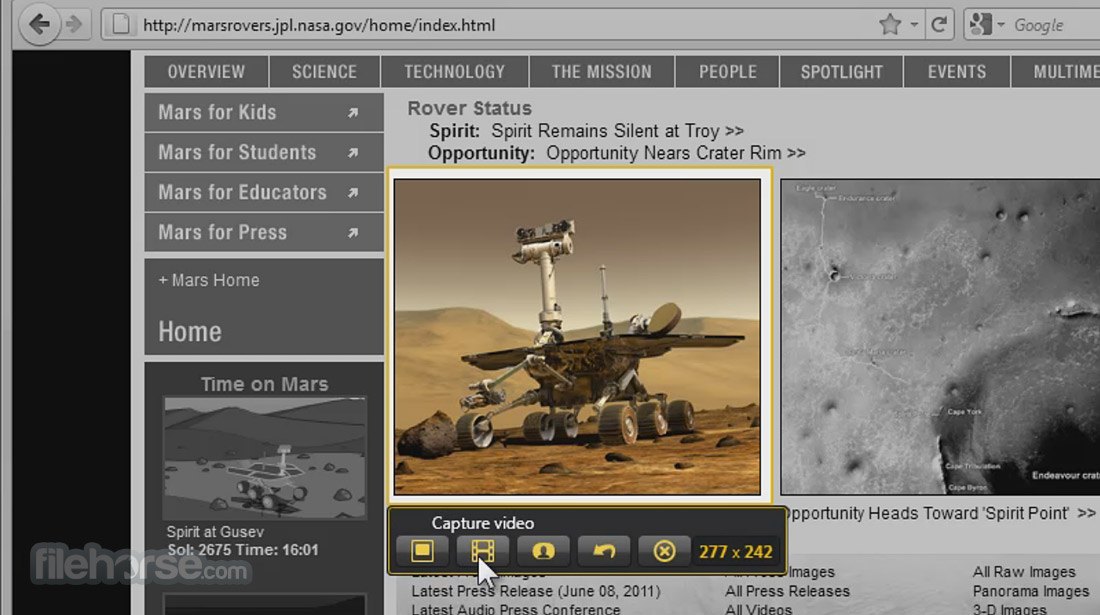Click the external arrow icon beside Mars for Educators
Viewport: 1100px width, 615px height.
(x=353, y=192)
